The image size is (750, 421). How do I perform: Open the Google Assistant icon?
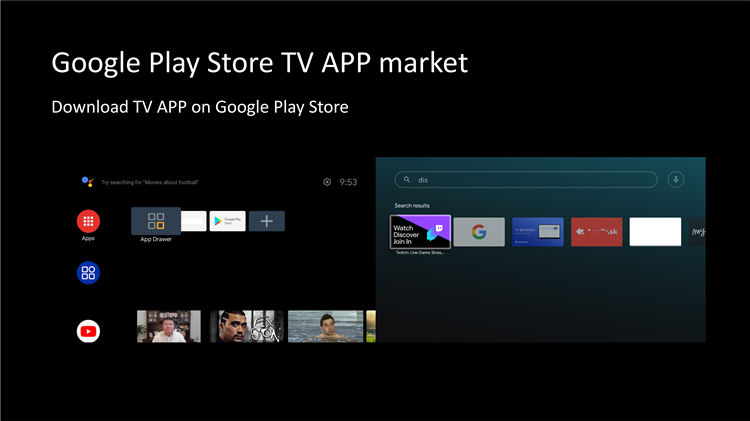point(87,182)
